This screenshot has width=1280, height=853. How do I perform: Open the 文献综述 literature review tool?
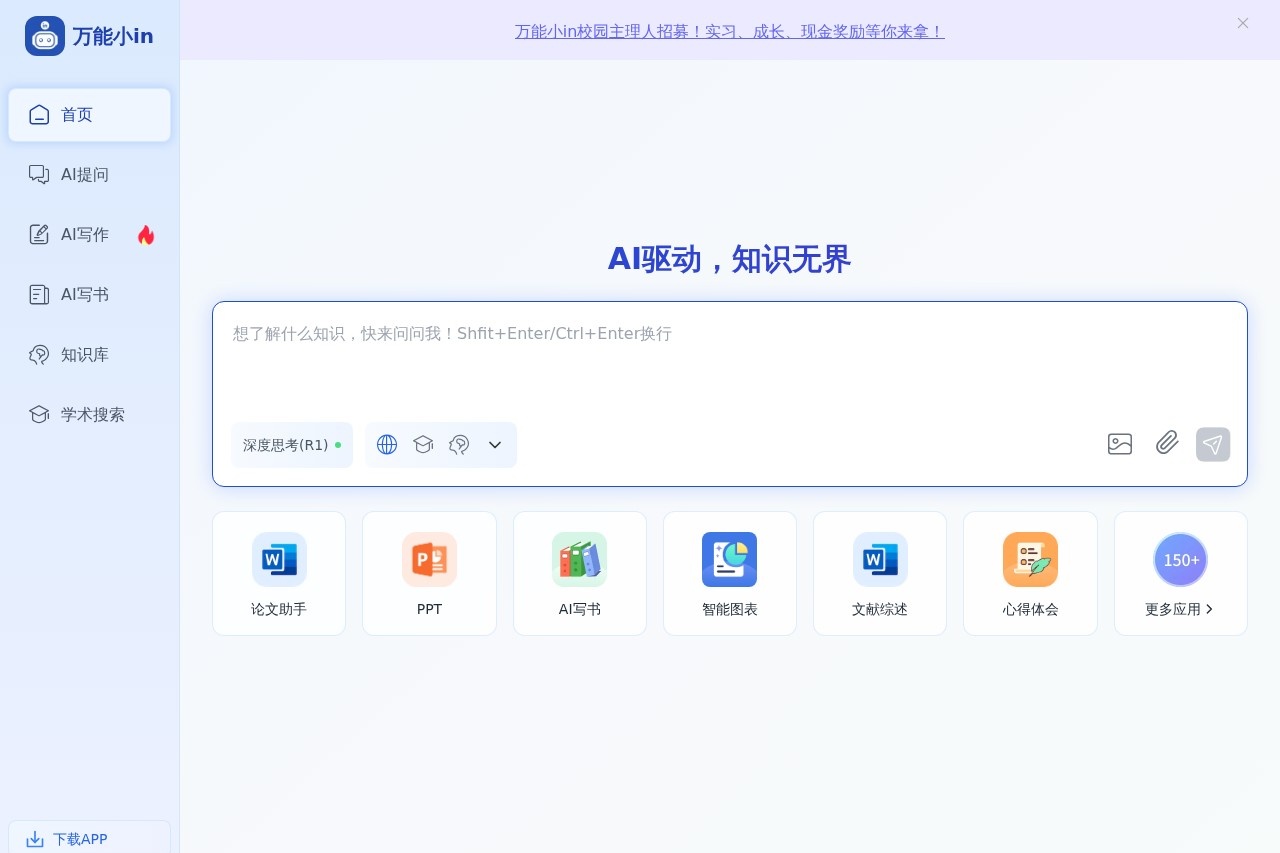tap(879, 573)
